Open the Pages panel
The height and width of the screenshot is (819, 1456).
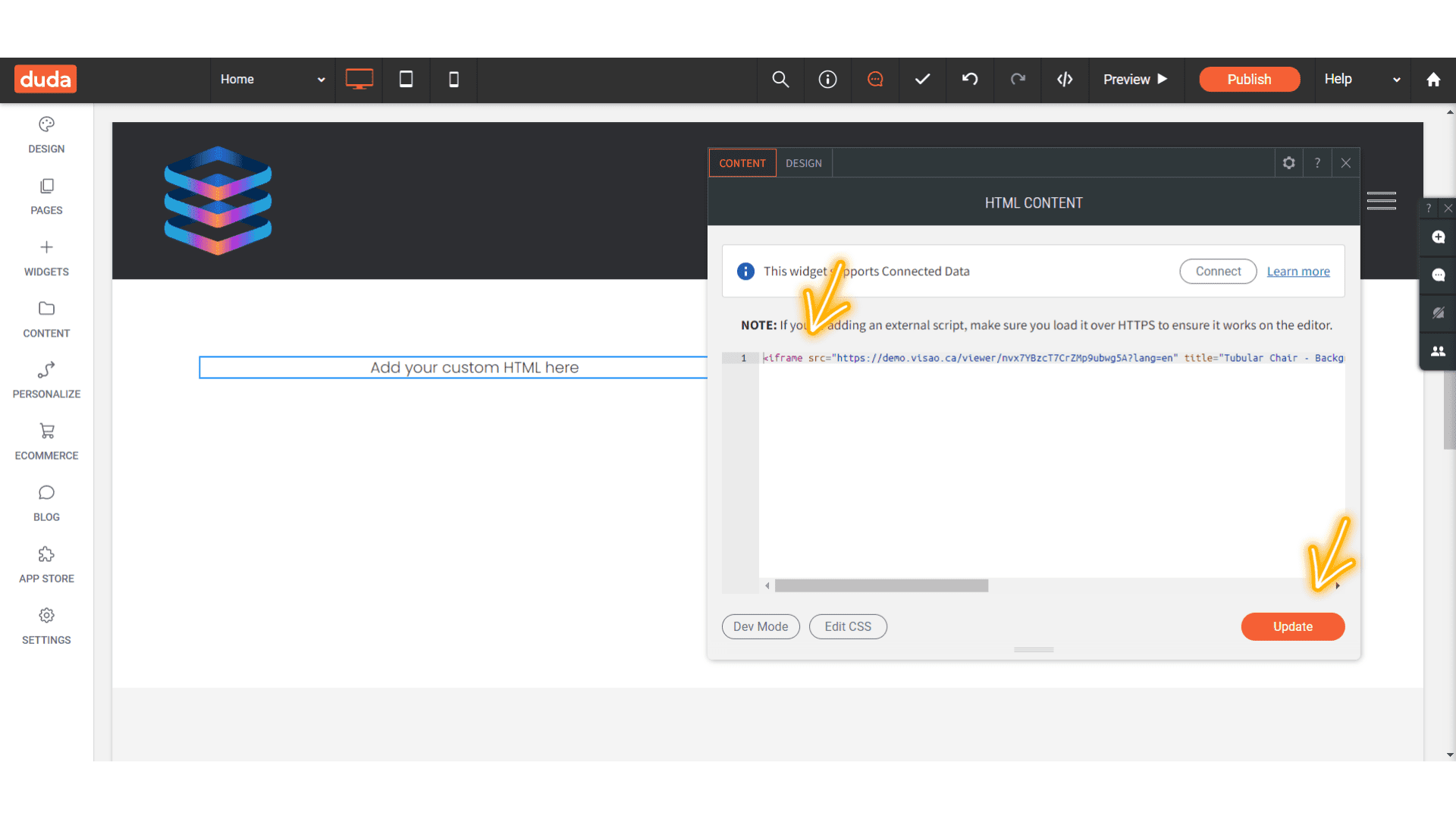click(46, 196)
